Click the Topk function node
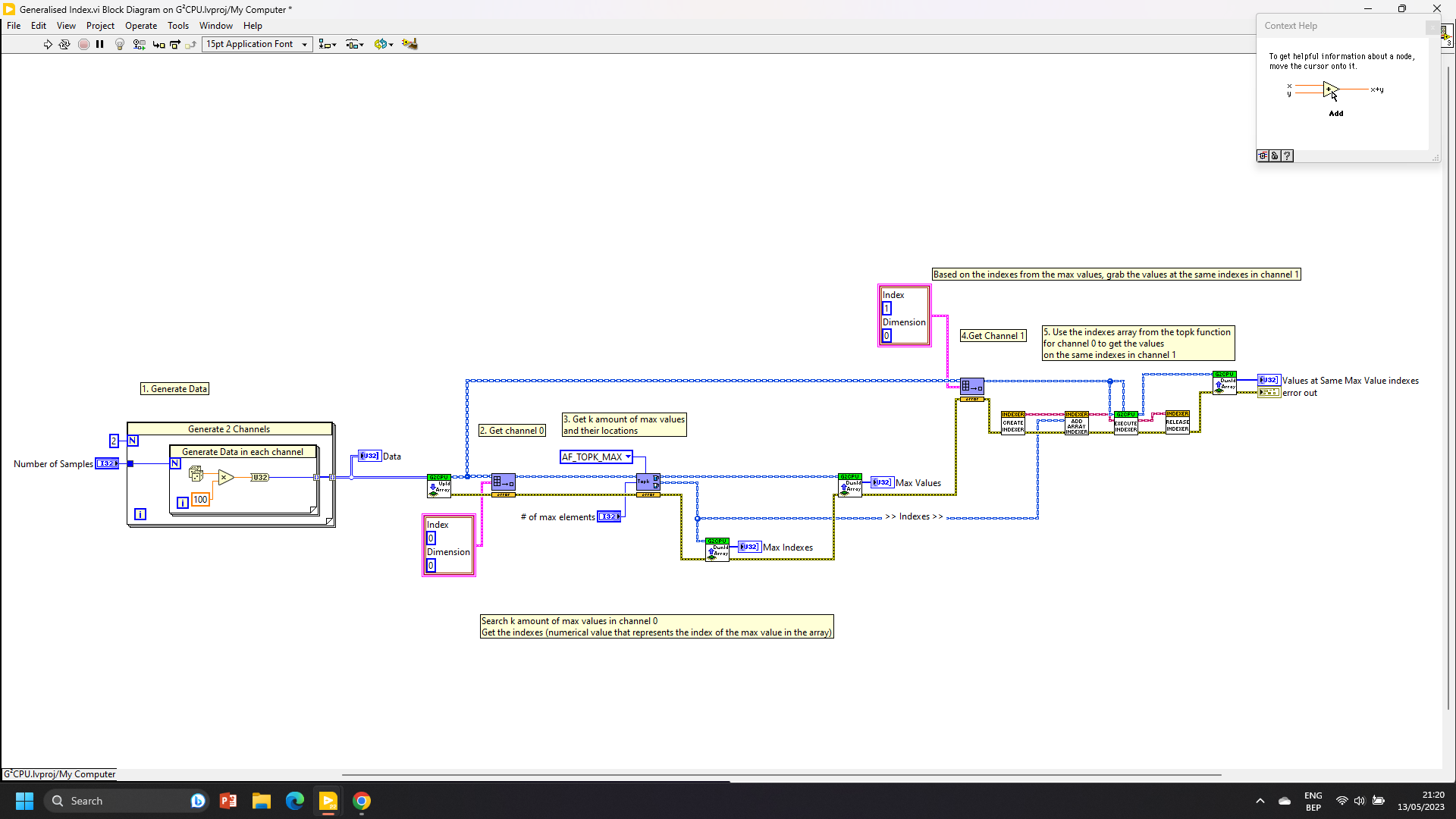 coord(648,482)
